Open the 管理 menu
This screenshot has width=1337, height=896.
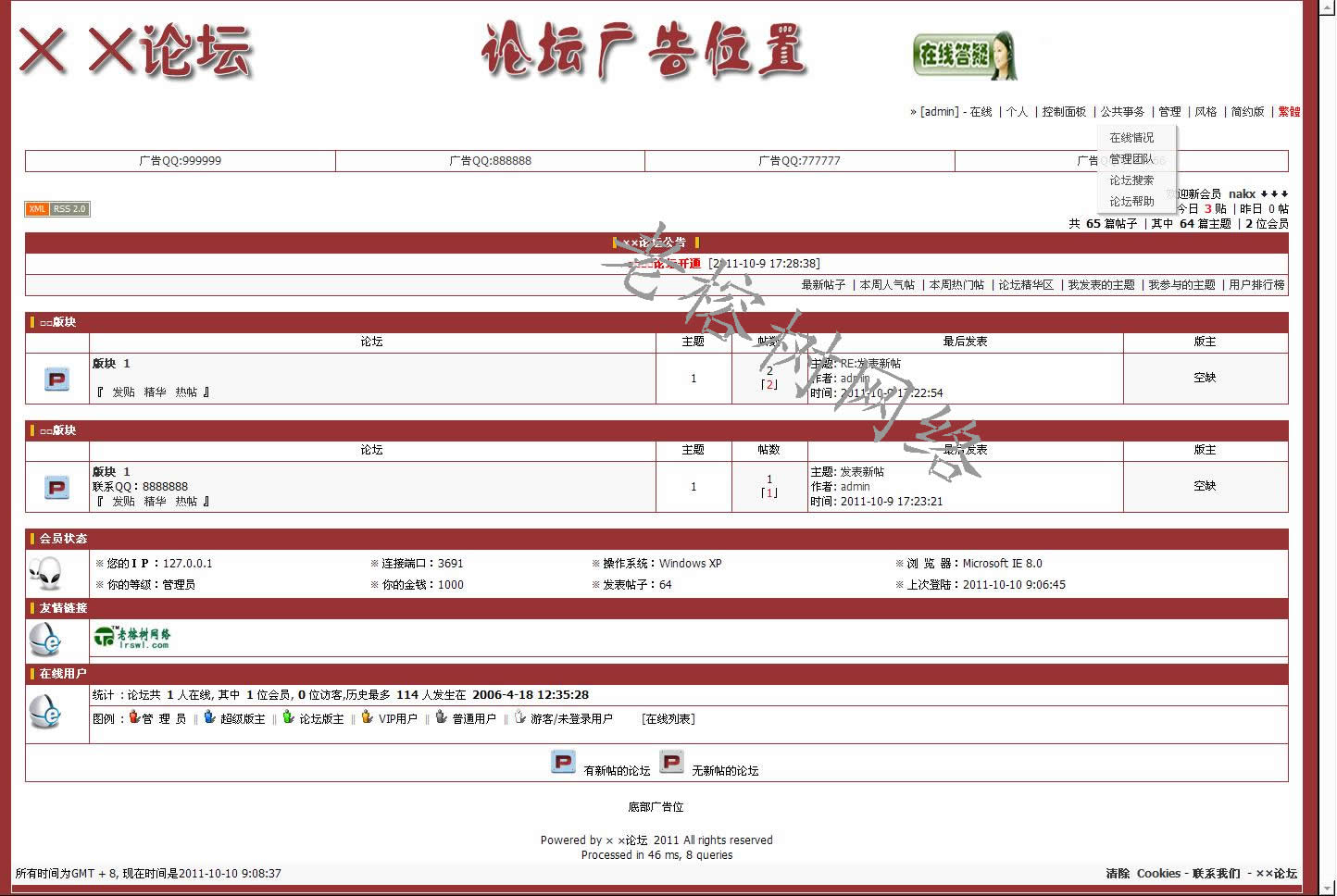1169,112
